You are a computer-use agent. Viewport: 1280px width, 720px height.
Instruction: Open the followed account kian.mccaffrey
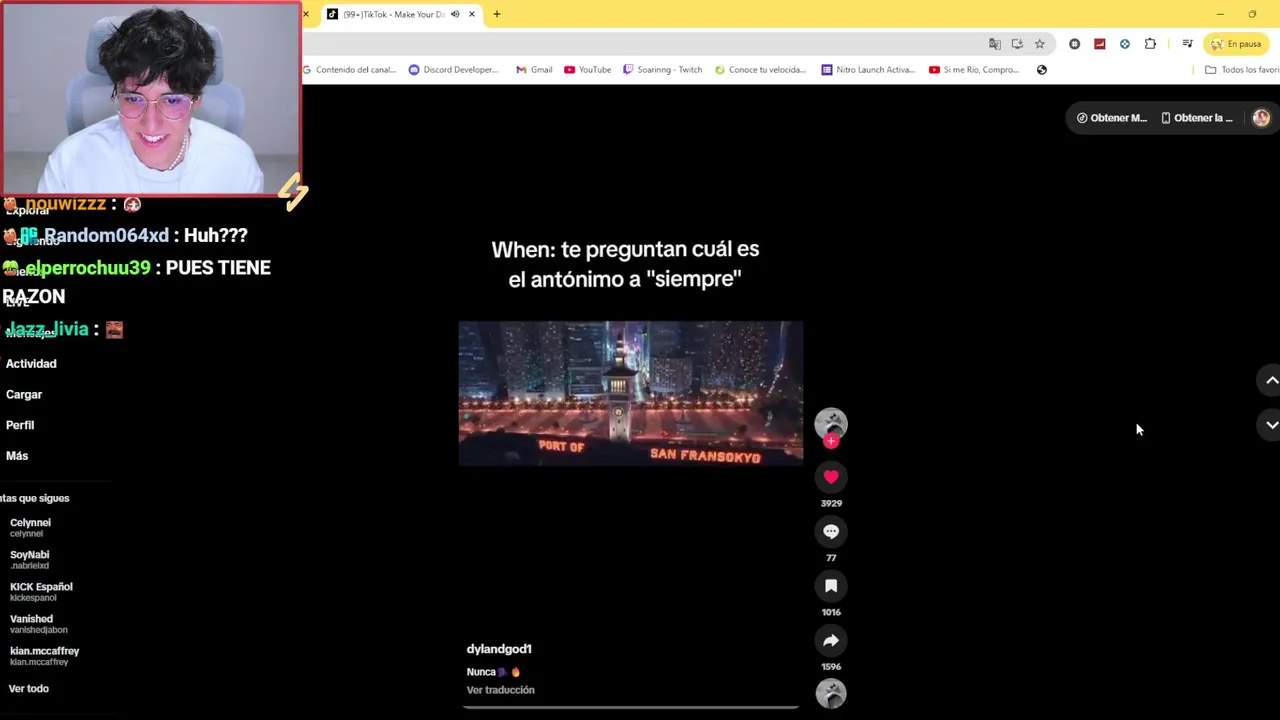click(x=44, y=655)
